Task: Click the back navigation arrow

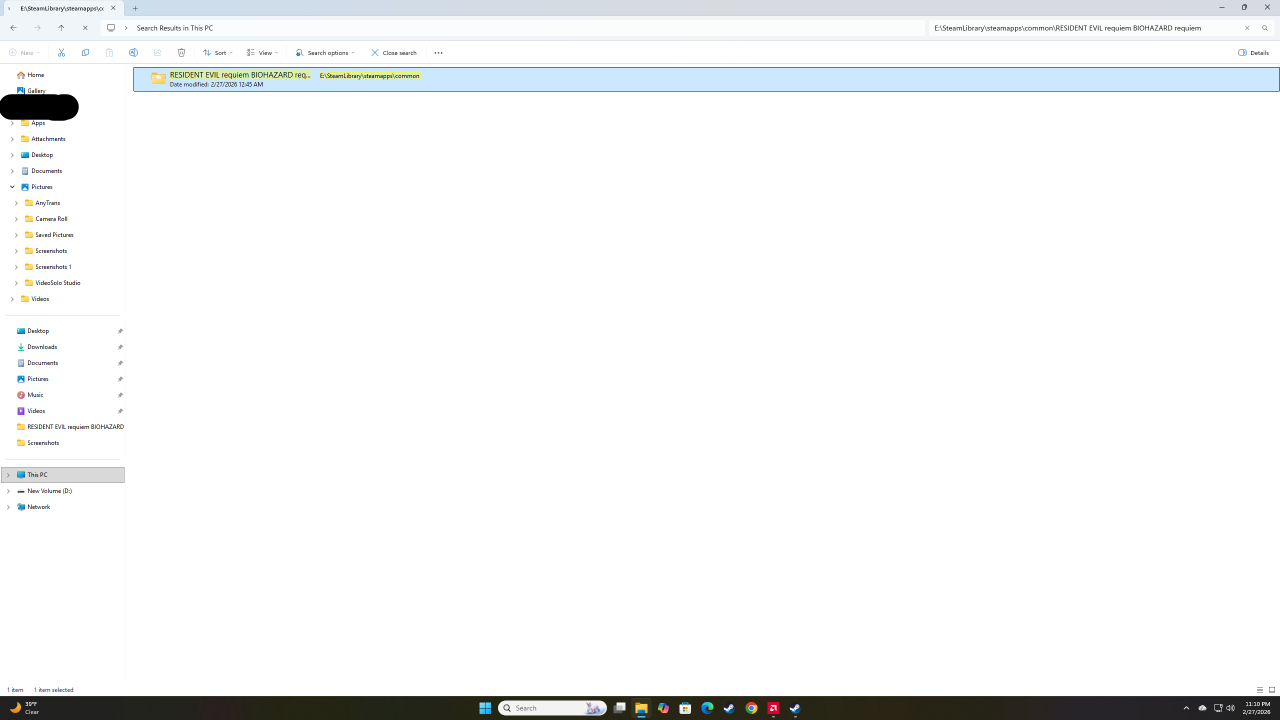Action: click(x=13, y=28)
